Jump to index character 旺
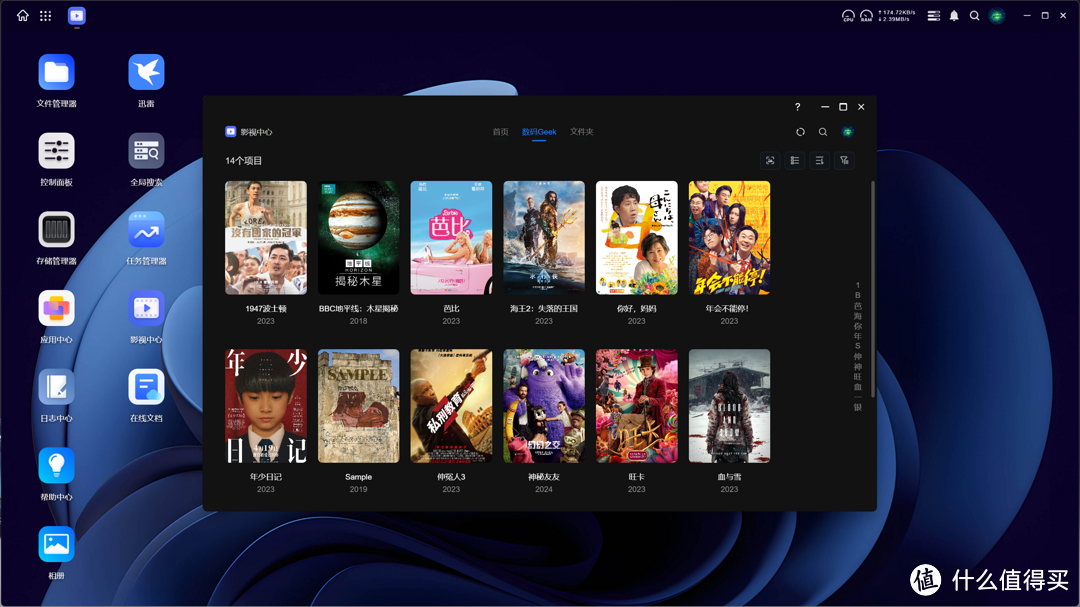The image size is (1080, 607). click(x=858, y=376)
